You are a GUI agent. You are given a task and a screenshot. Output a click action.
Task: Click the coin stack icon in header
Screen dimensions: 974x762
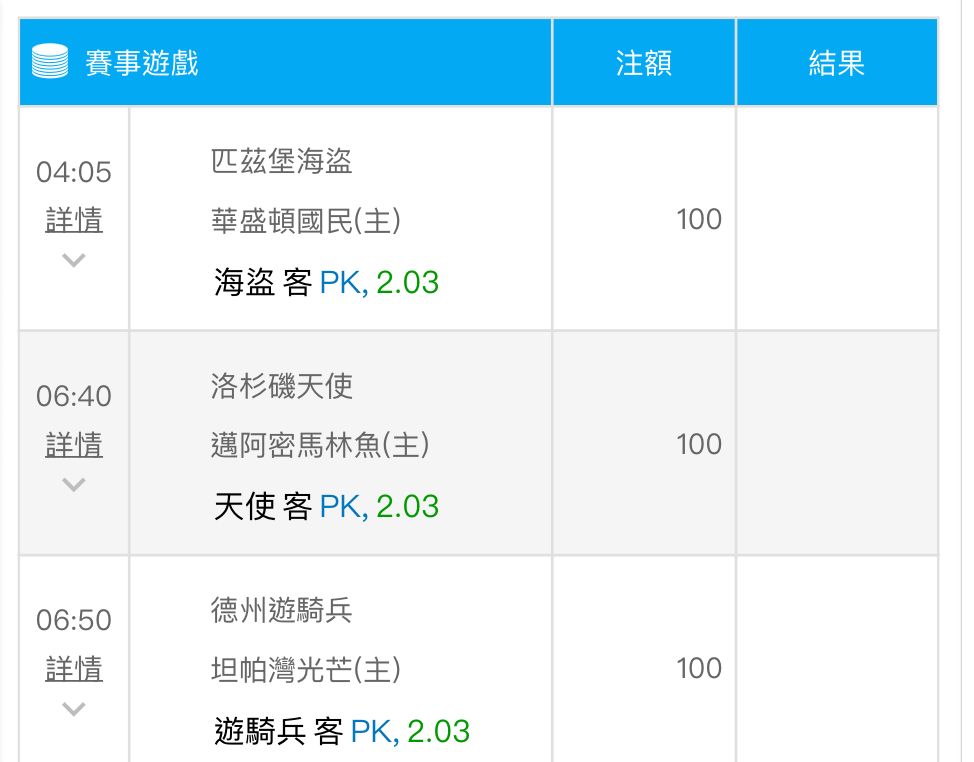[x=50, y=63]
